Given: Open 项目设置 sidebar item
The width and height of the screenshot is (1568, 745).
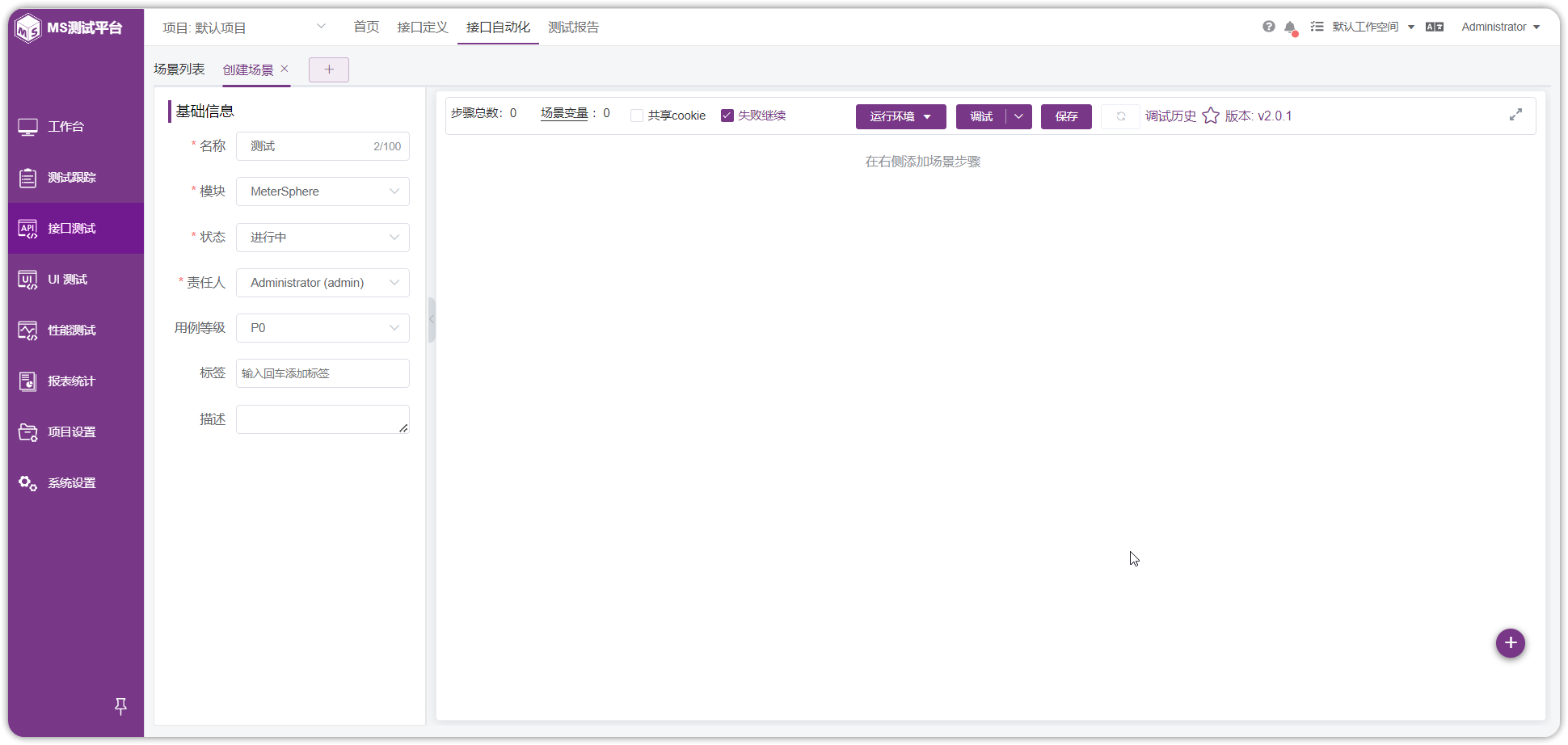Looking at the screenshot, I should [76, 432].
